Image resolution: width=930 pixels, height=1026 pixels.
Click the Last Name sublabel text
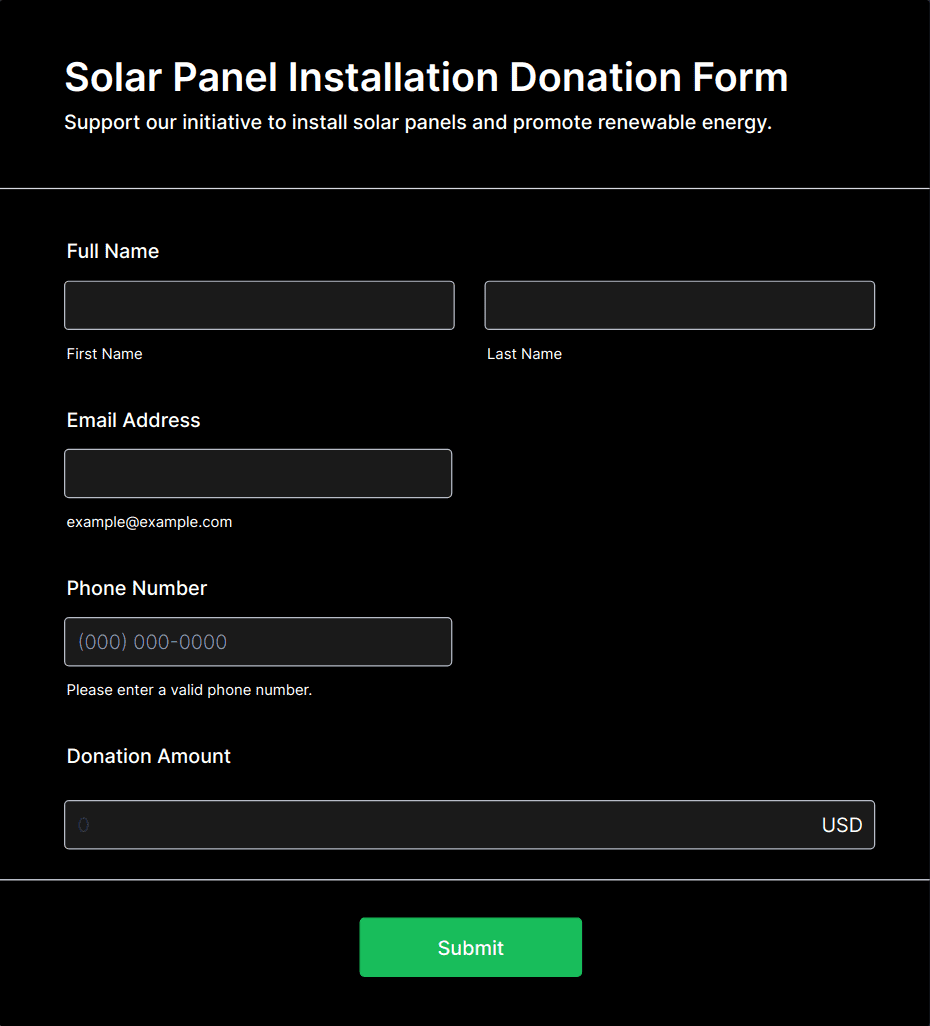click(524, 354)
